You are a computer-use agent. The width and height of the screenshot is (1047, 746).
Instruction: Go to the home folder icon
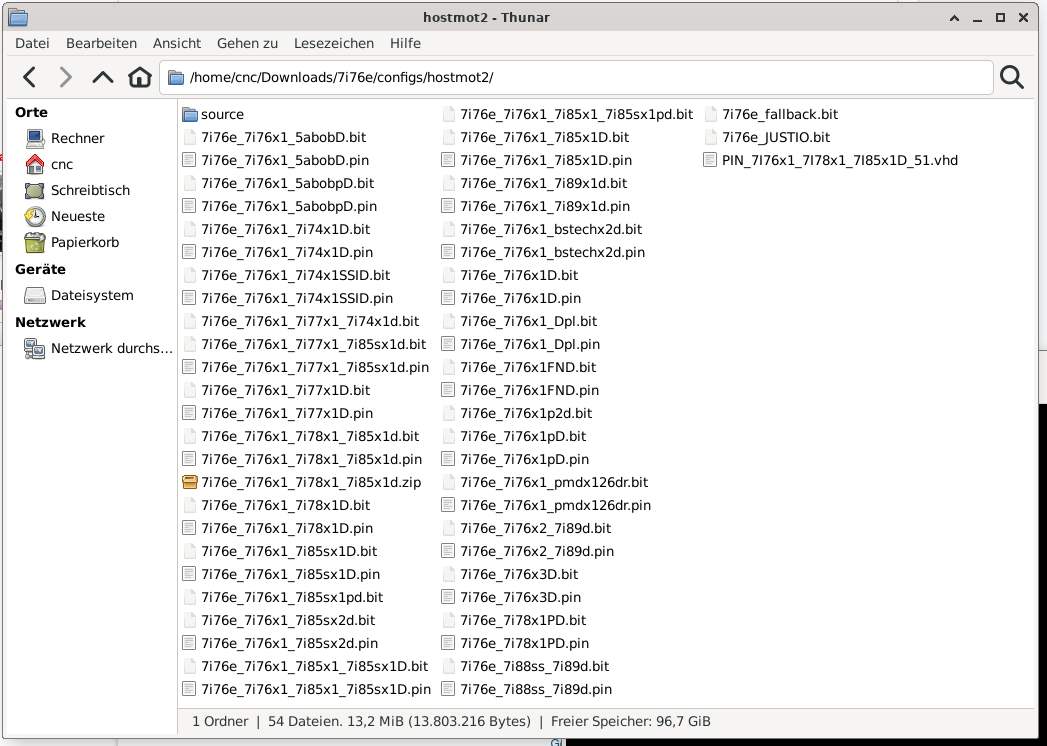coord(139,78)
